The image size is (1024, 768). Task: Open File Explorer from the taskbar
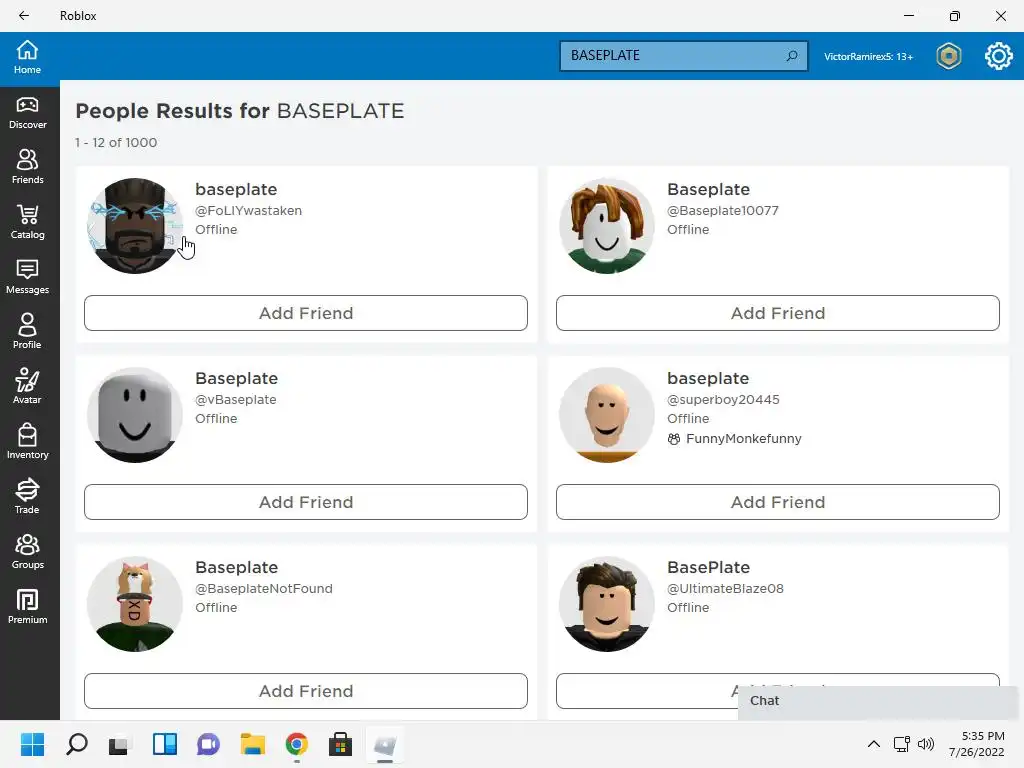coord(252,744)
